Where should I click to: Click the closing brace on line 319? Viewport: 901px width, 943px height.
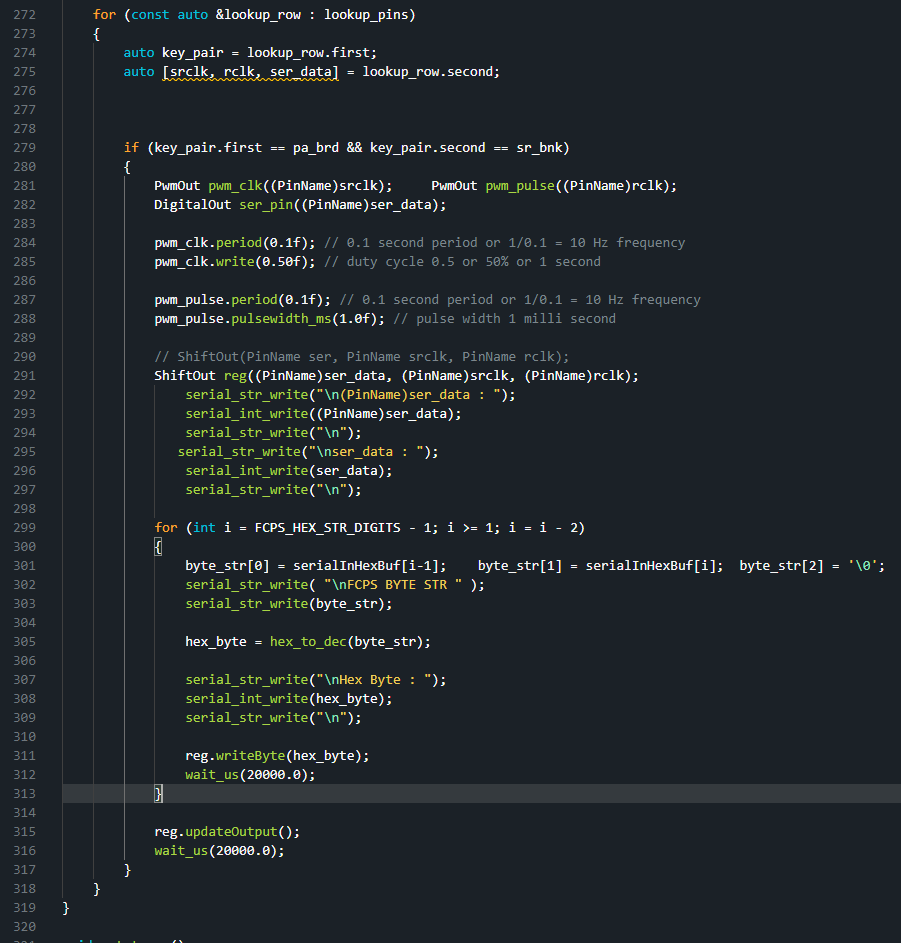pyautogui.click(x=66, y=908)
